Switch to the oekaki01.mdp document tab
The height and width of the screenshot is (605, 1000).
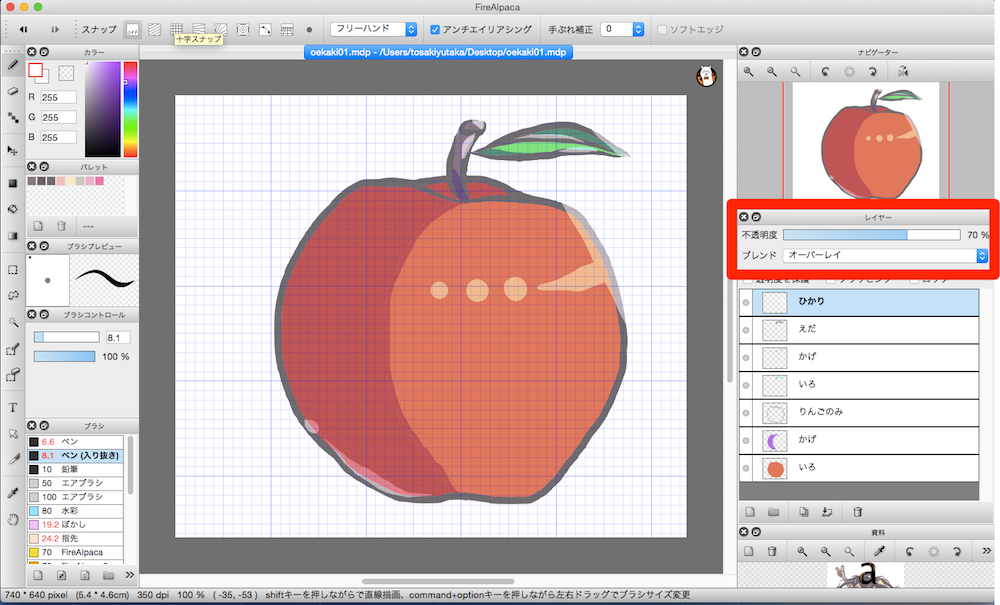(438, 52)
